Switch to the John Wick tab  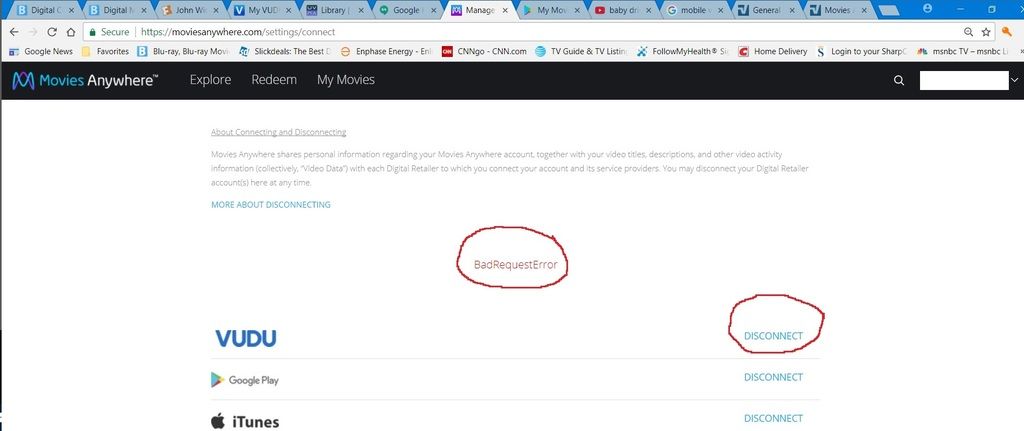(x=188, y=10)
